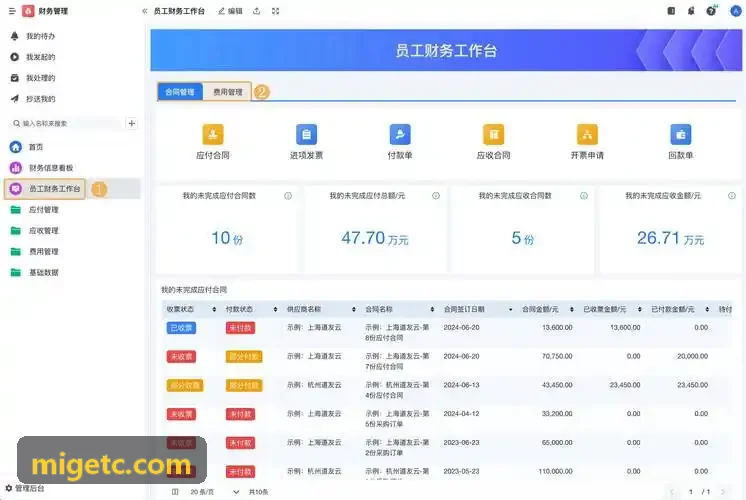Sort by 收票状态 column arrow
Image resolution: width=746 pixels, height=500 pixels.
click(214, 310)
